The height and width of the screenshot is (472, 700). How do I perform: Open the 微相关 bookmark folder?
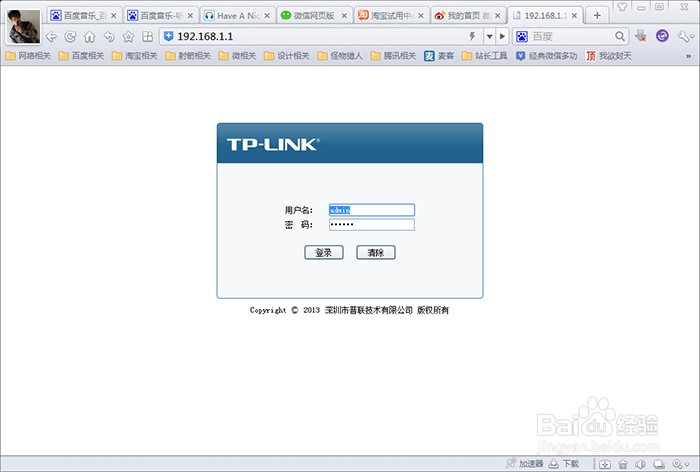(238, 56)
